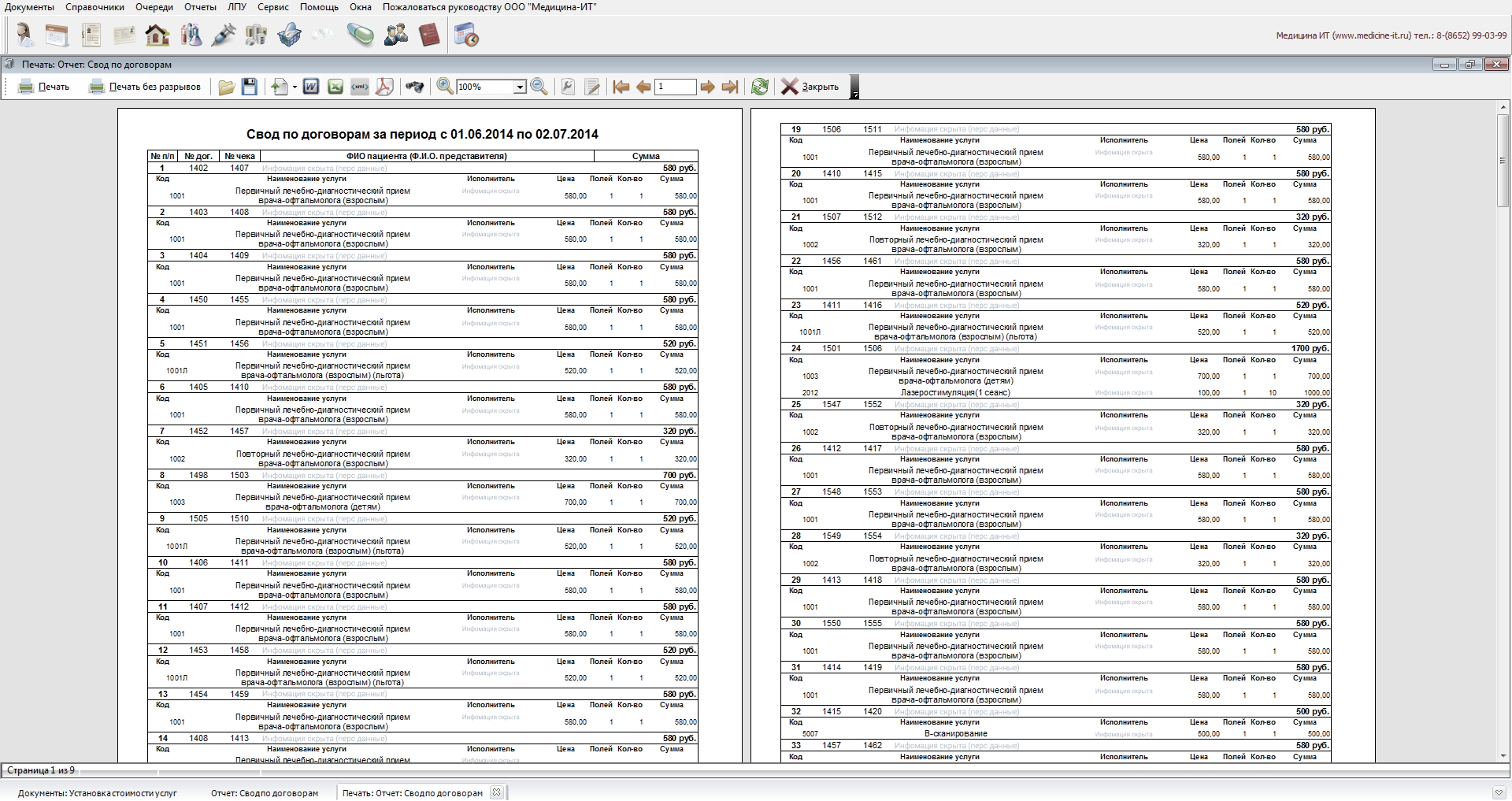Image resolution: width=1512 pixels, height=801 pixels.
Task: Expand tab list arrow at bottom right
Action: coord(1499,792)
